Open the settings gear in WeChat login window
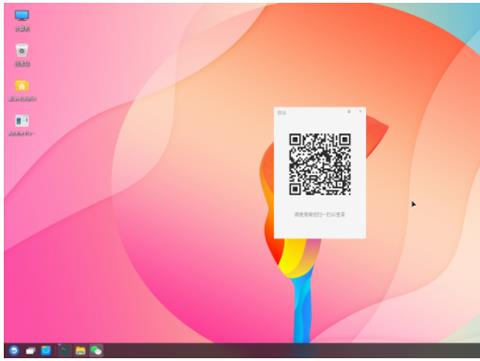The width and height of the screenshot is (480, 361). click(349, 112)
